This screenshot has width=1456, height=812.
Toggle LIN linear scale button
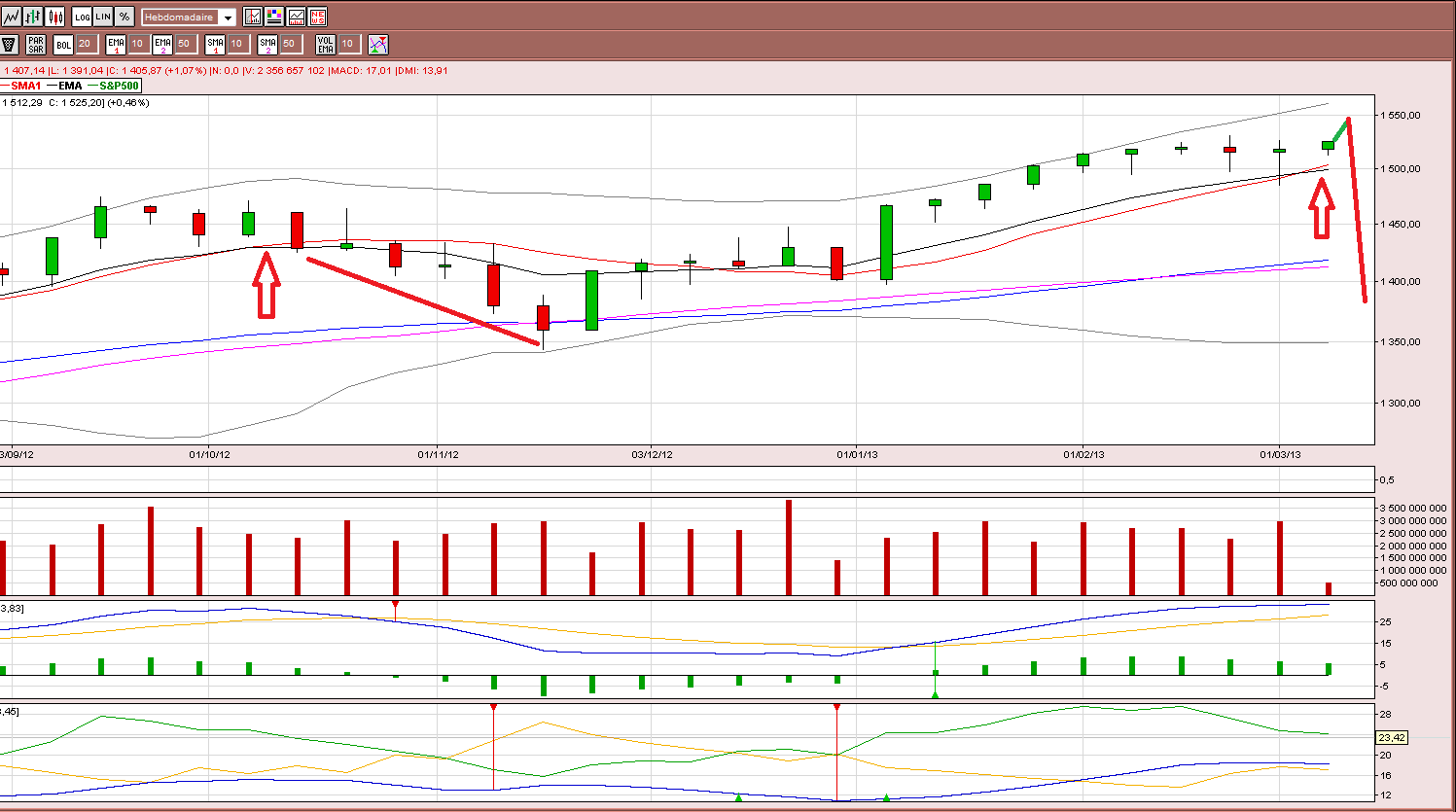pyautogui.click(x=103, y=17)
